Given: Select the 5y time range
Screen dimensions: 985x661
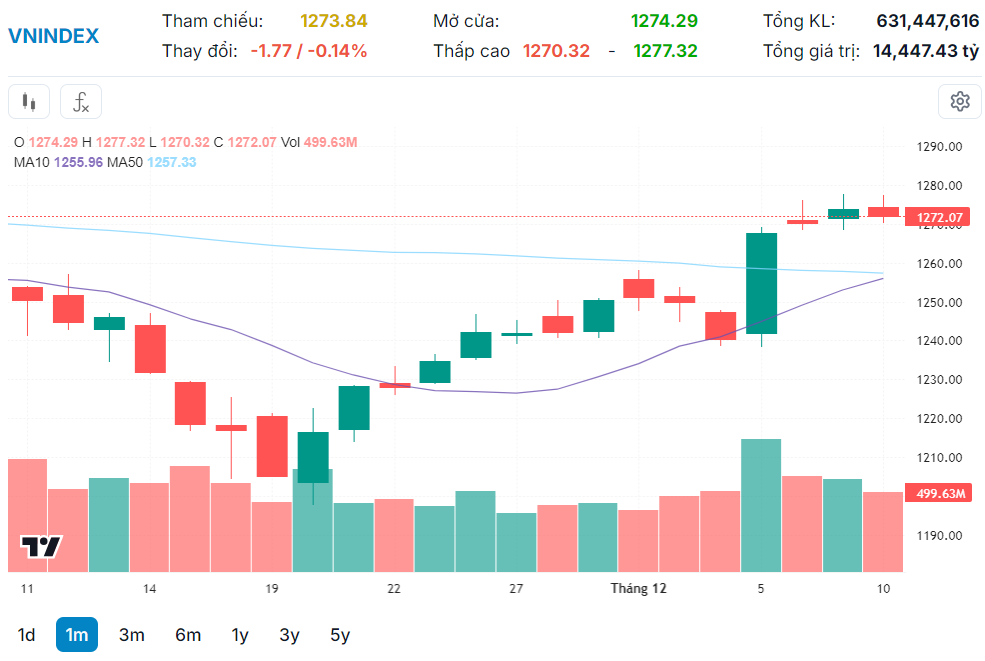Looking at the screenshot, I should click(x=340, y=635).
